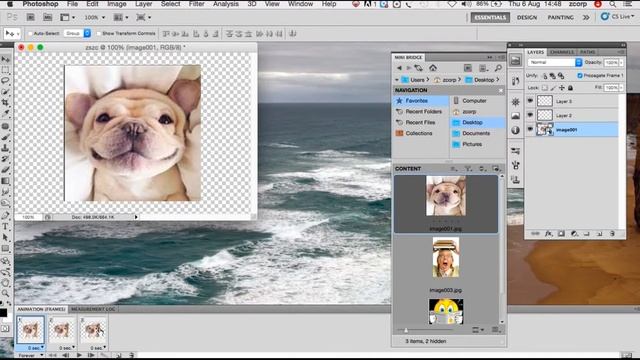
Task: Open the Auto-Select Group dropdown
Action: [x=77, y=33]
